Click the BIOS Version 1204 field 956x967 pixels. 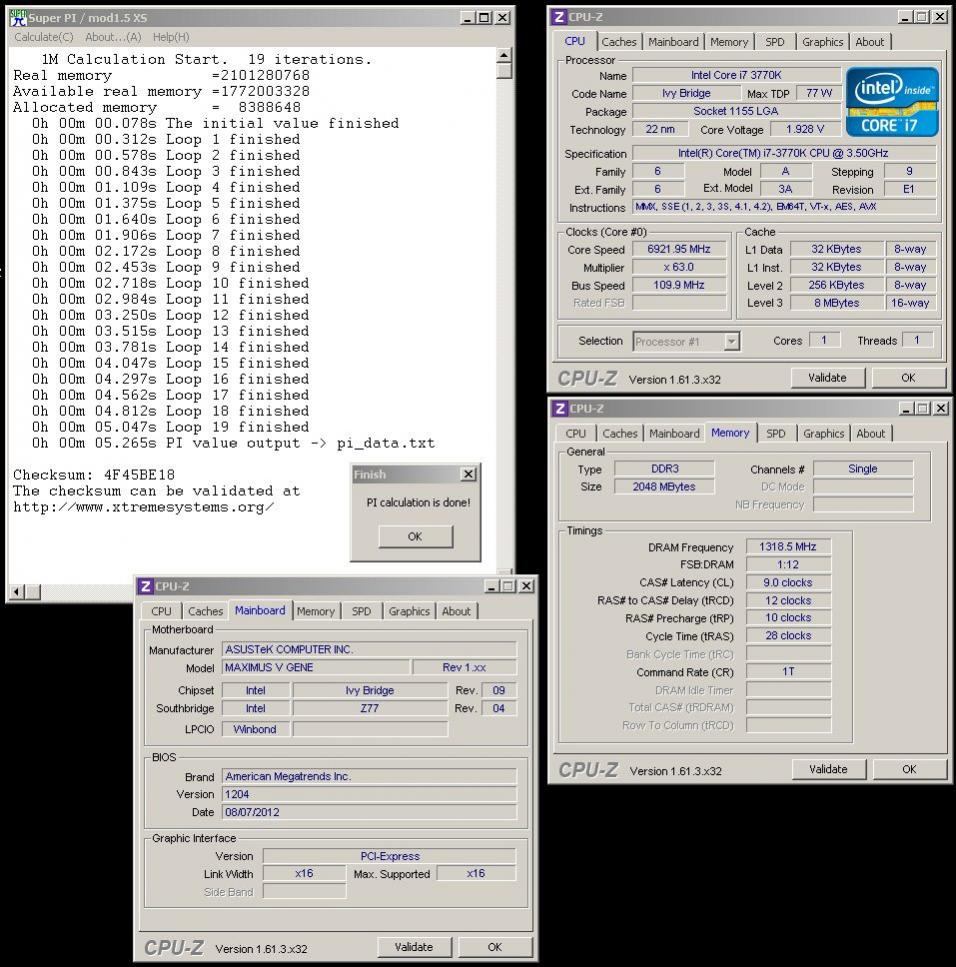369,794
